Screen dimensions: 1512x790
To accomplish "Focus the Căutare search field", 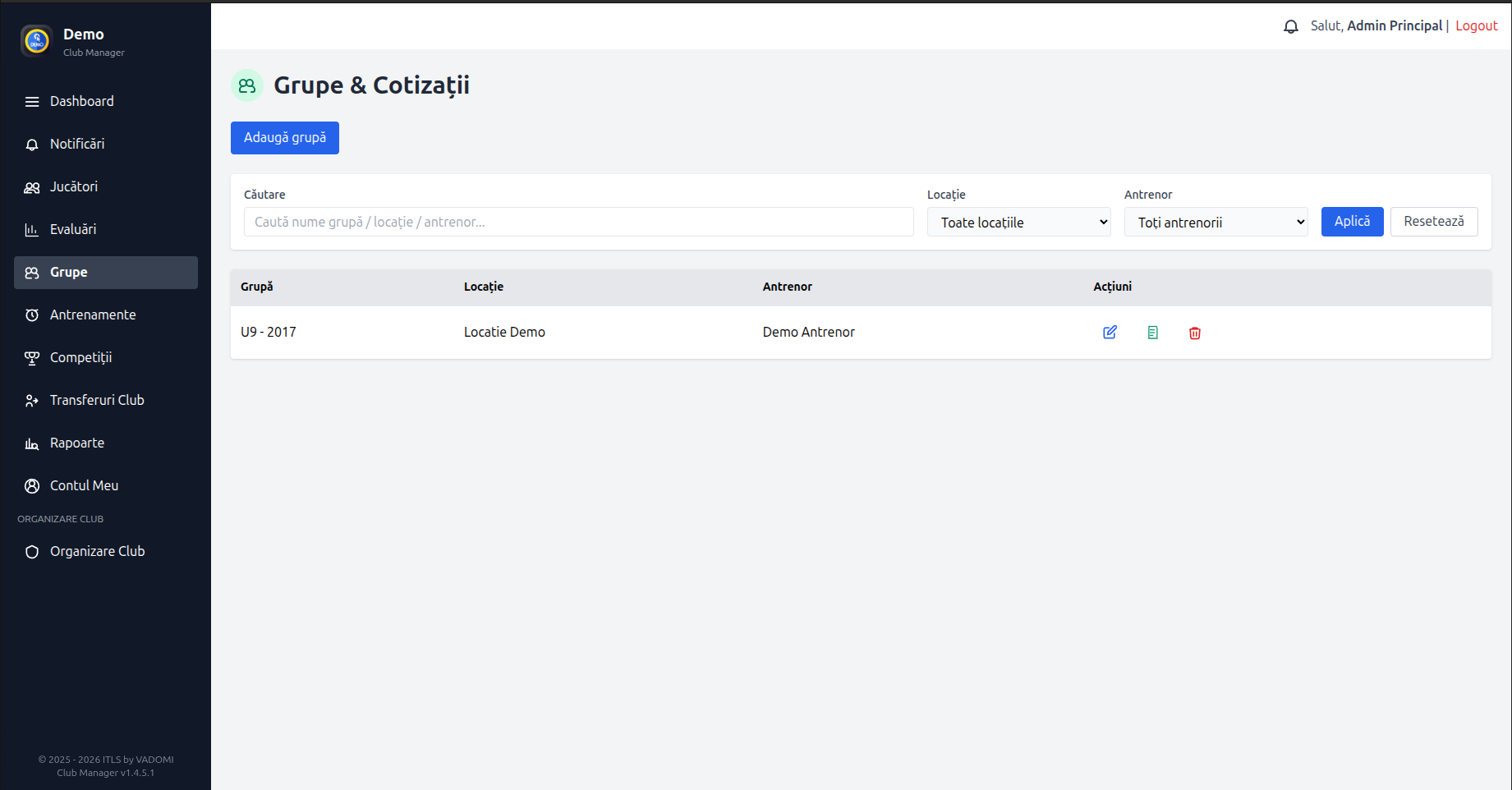I will click(578, 223).
